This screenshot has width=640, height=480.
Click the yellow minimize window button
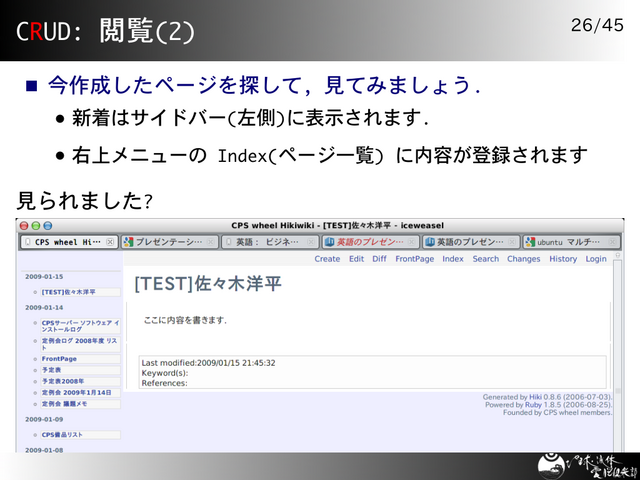[35, 226]
